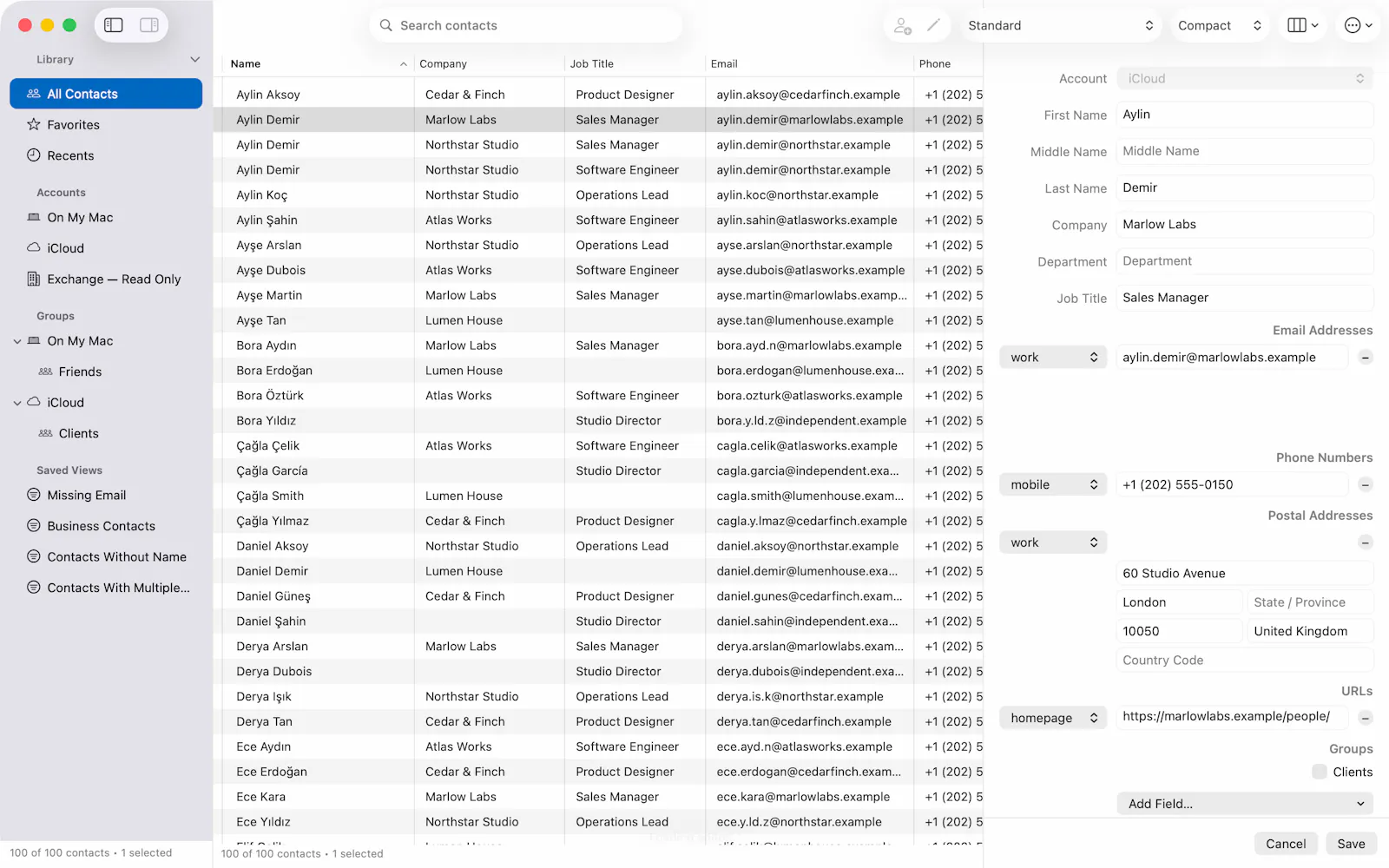
Task: Click the Last Name field
Action: click(1245, 187)
